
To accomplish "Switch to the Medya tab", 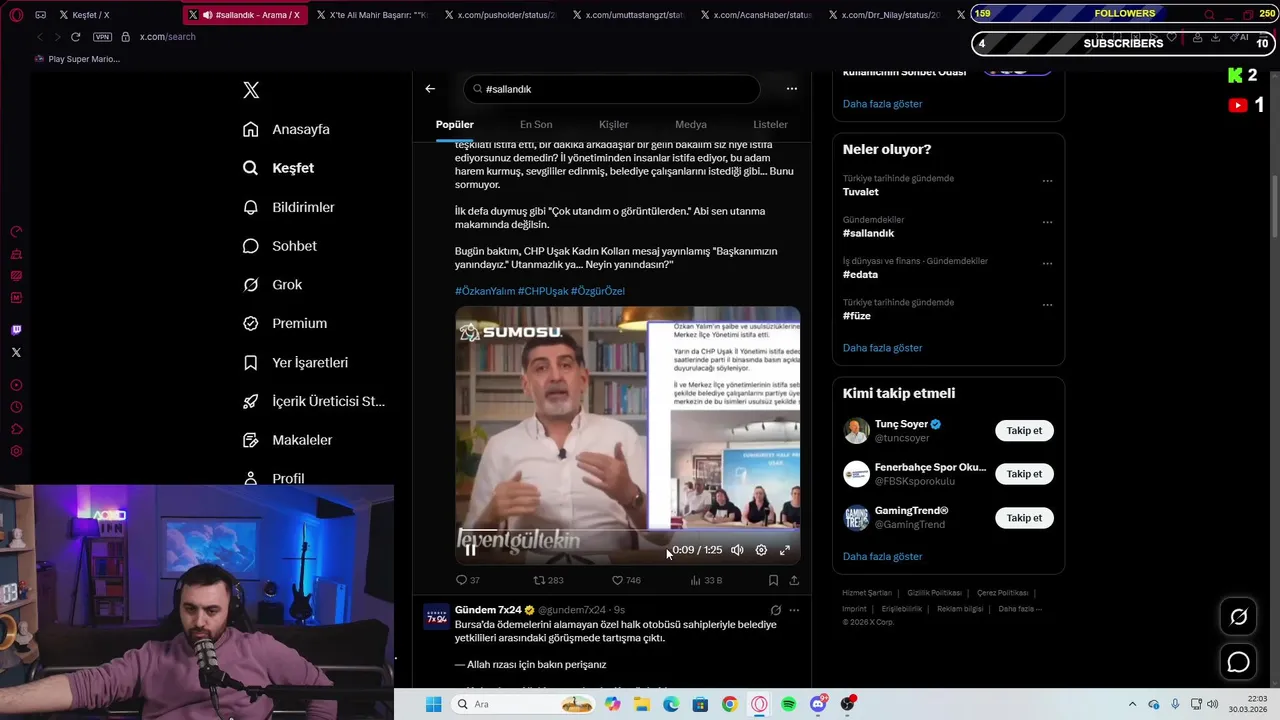I will pos(691,124).
